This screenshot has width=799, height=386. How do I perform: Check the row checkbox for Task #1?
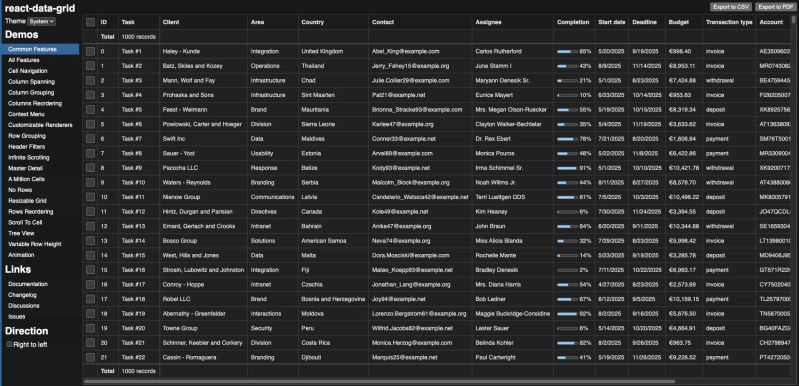tap(90, 51)
